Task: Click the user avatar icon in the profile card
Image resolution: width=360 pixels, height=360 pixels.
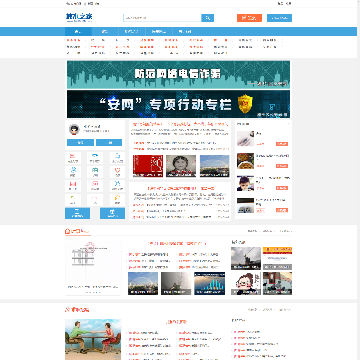Action: tap(74, 129)
